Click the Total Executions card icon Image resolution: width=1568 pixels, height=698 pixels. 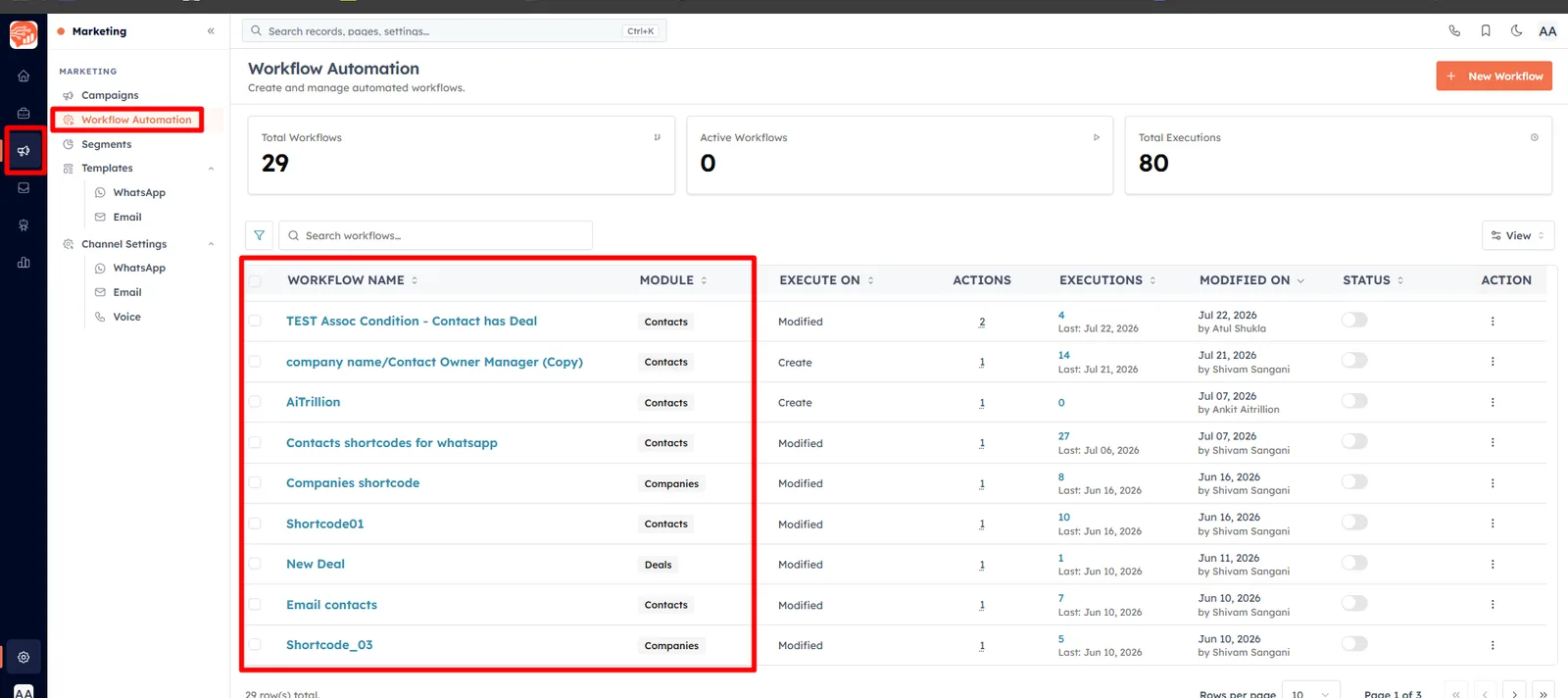[1535, 137]
